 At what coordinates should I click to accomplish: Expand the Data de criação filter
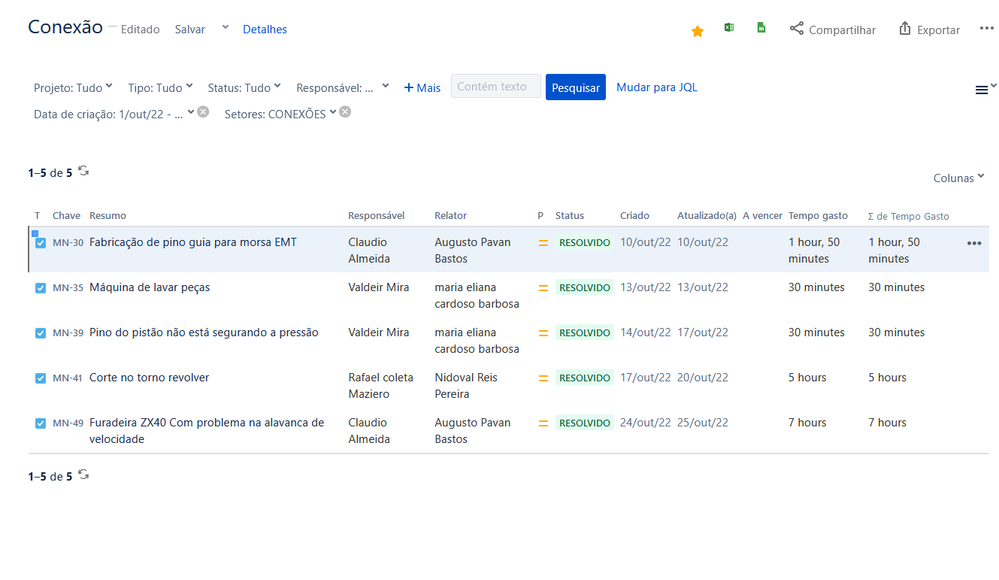point(114,113)
